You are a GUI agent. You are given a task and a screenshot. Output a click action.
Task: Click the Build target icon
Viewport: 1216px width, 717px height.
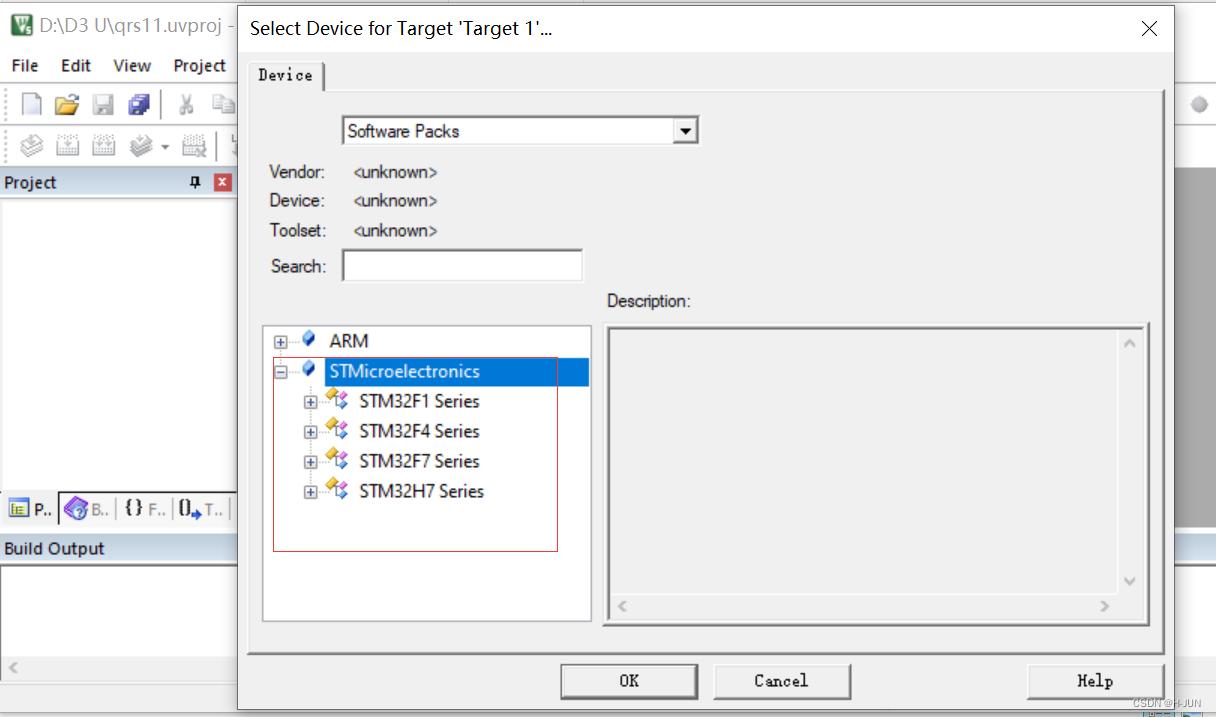point(67,146)
